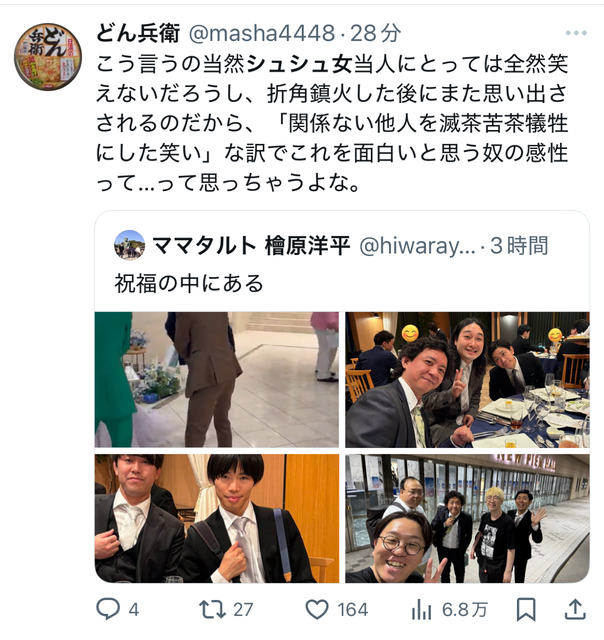Screen dimensions: 604x640
Task: Tap the share upload icon
Action: 575,610
